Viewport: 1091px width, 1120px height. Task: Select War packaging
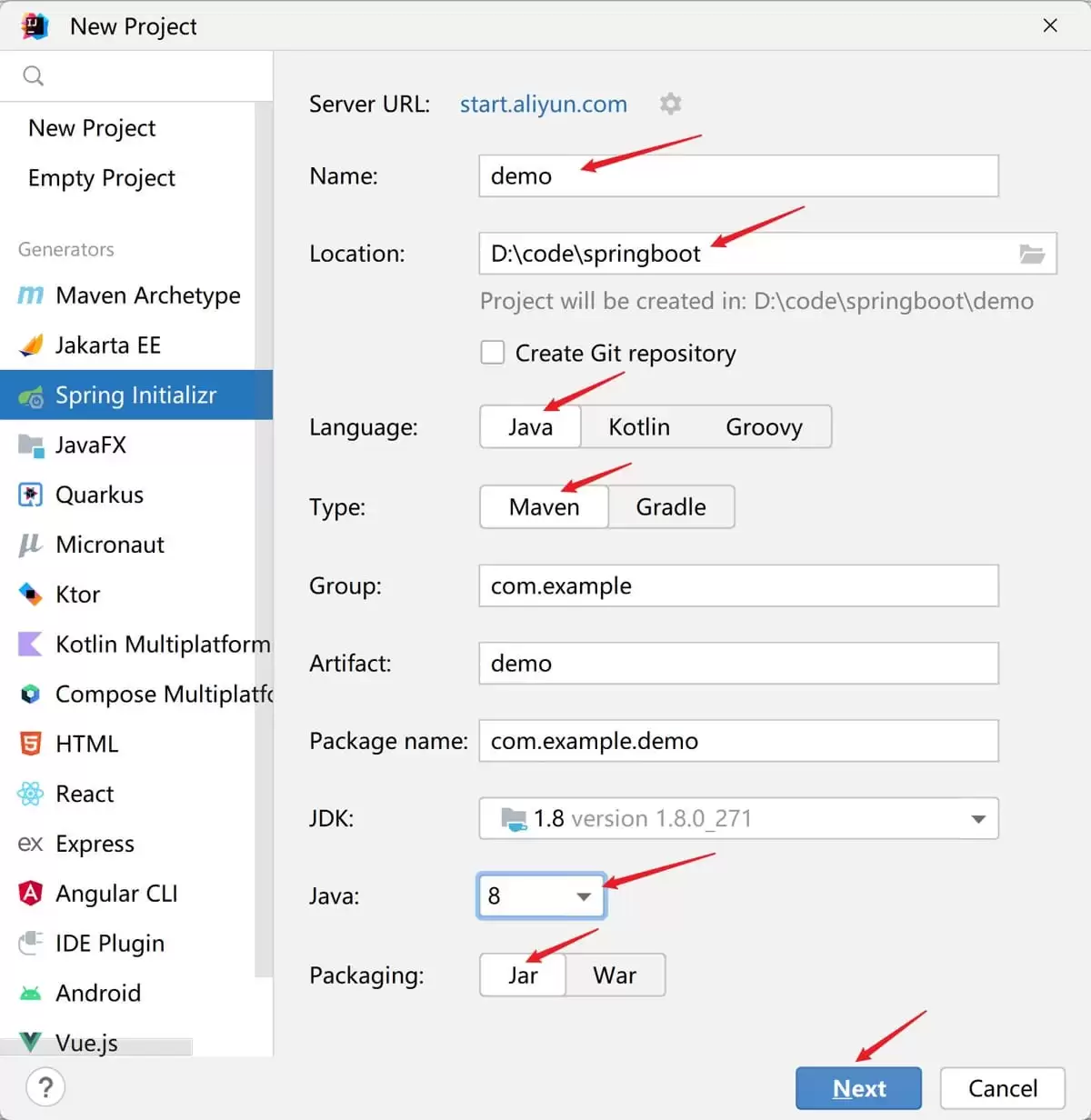[x=615, y=975]
